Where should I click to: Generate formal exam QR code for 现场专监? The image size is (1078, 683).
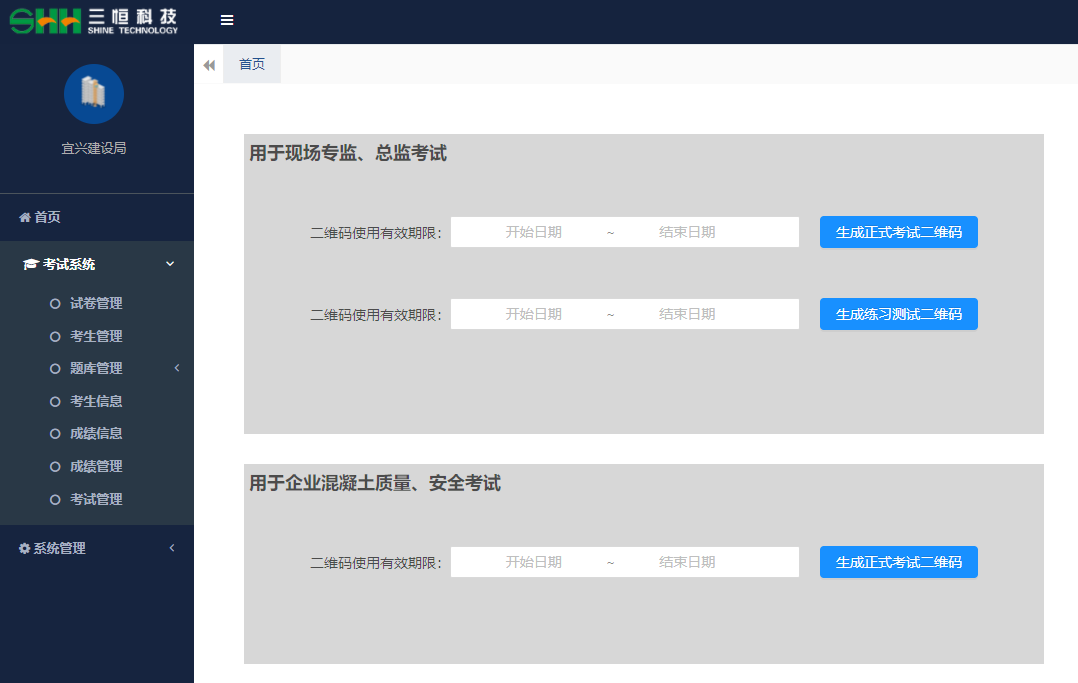click(898, 232)
